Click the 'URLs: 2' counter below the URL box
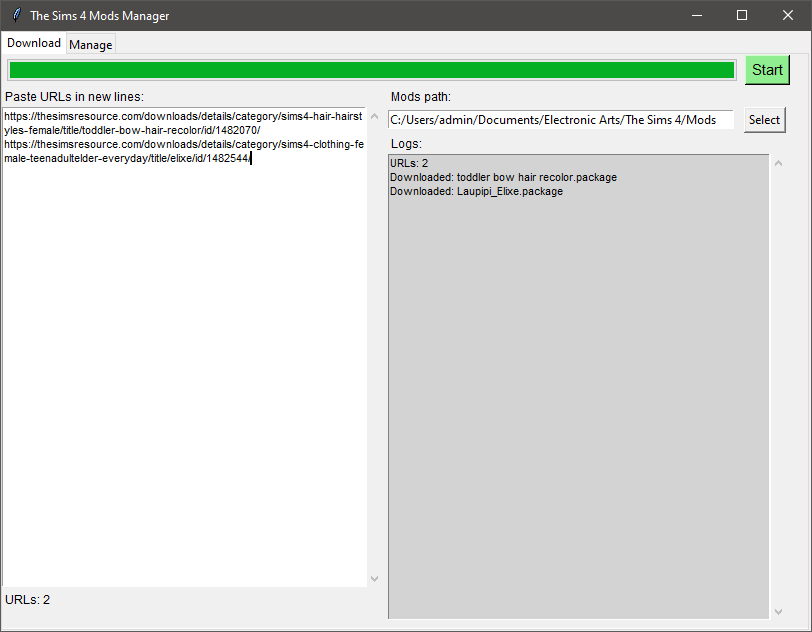This screenshot has height=632, width=812. coord(27,600)
